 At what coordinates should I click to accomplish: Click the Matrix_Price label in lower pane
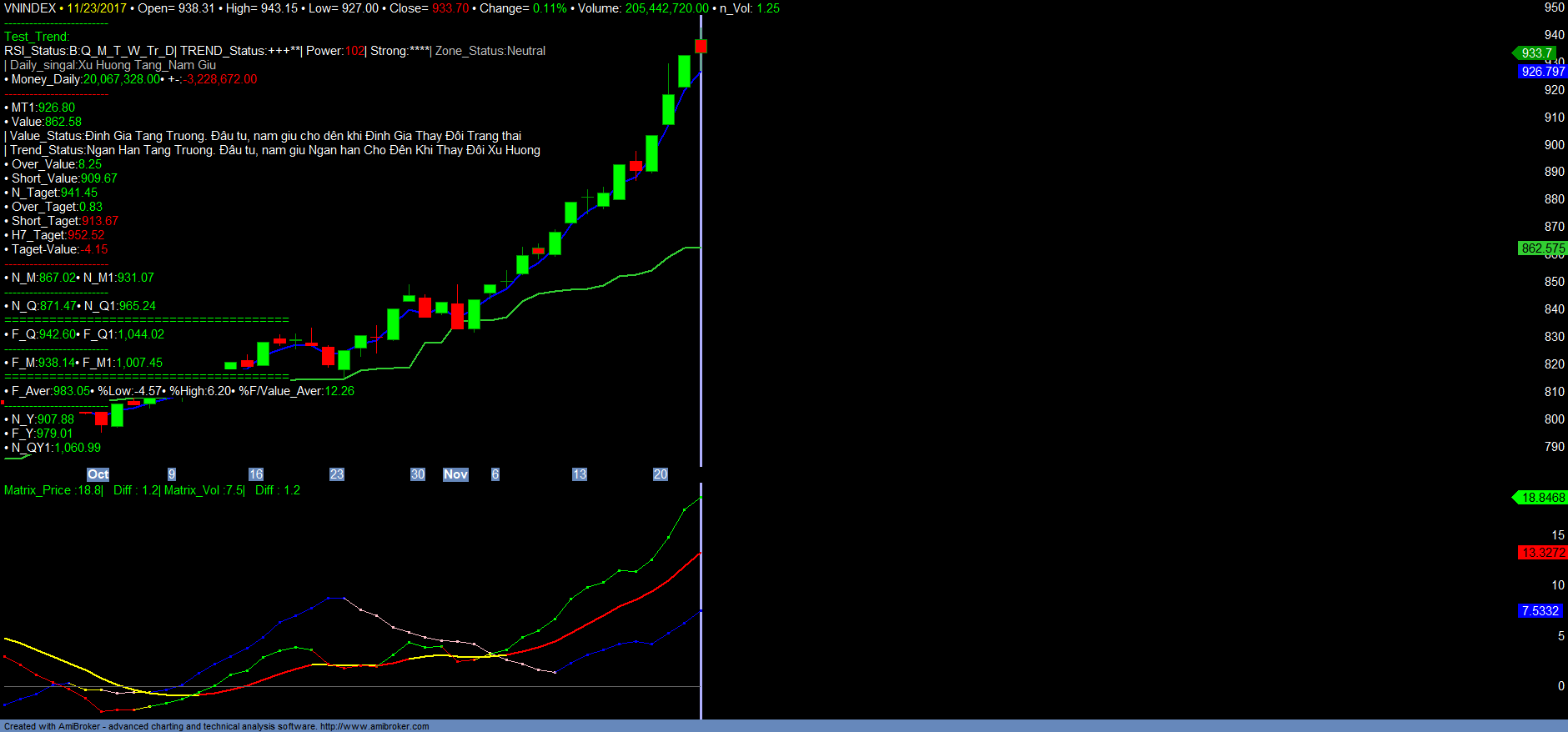tap(38, 490)
